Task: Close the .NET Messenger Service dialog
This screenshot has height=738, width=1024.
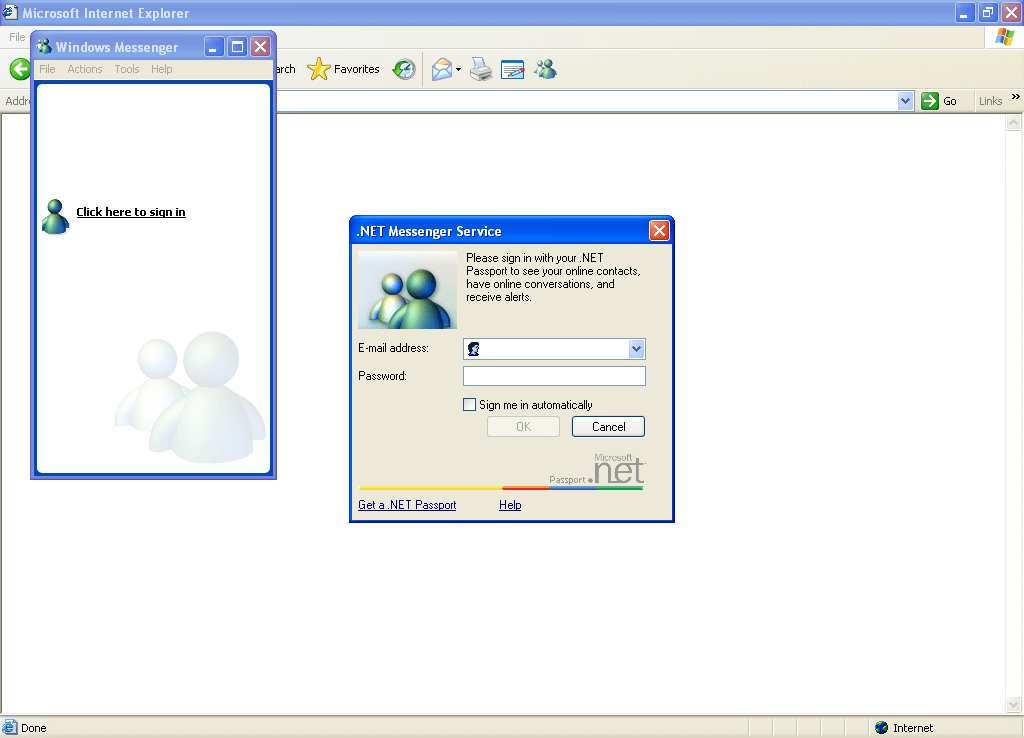Action: click(659, 231)
